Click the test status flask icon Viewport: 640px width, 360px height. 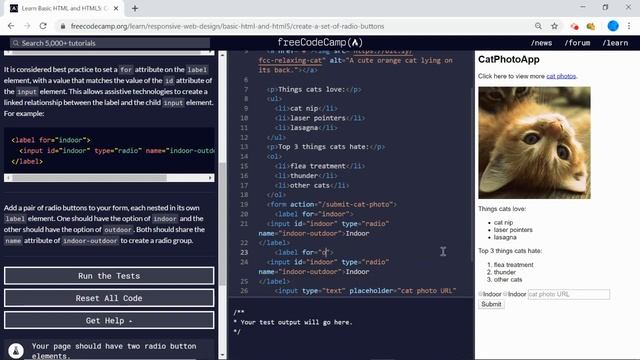pyautogui.click(x=16, y=351)
